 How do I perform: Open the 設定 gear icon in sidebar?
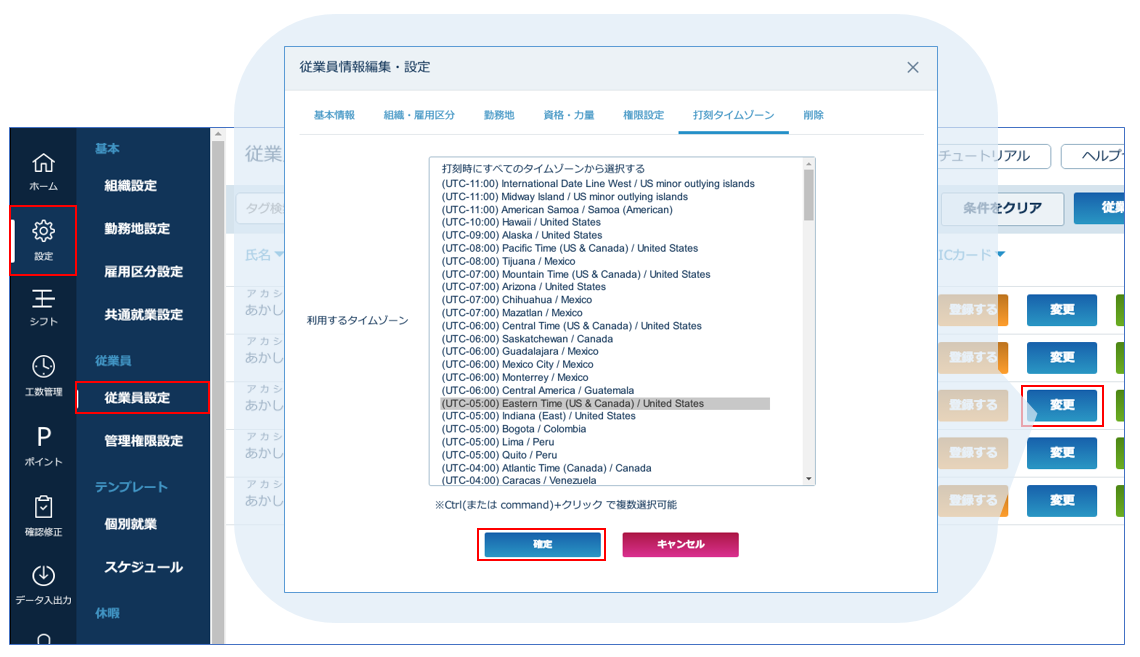(x=43, y=240)
